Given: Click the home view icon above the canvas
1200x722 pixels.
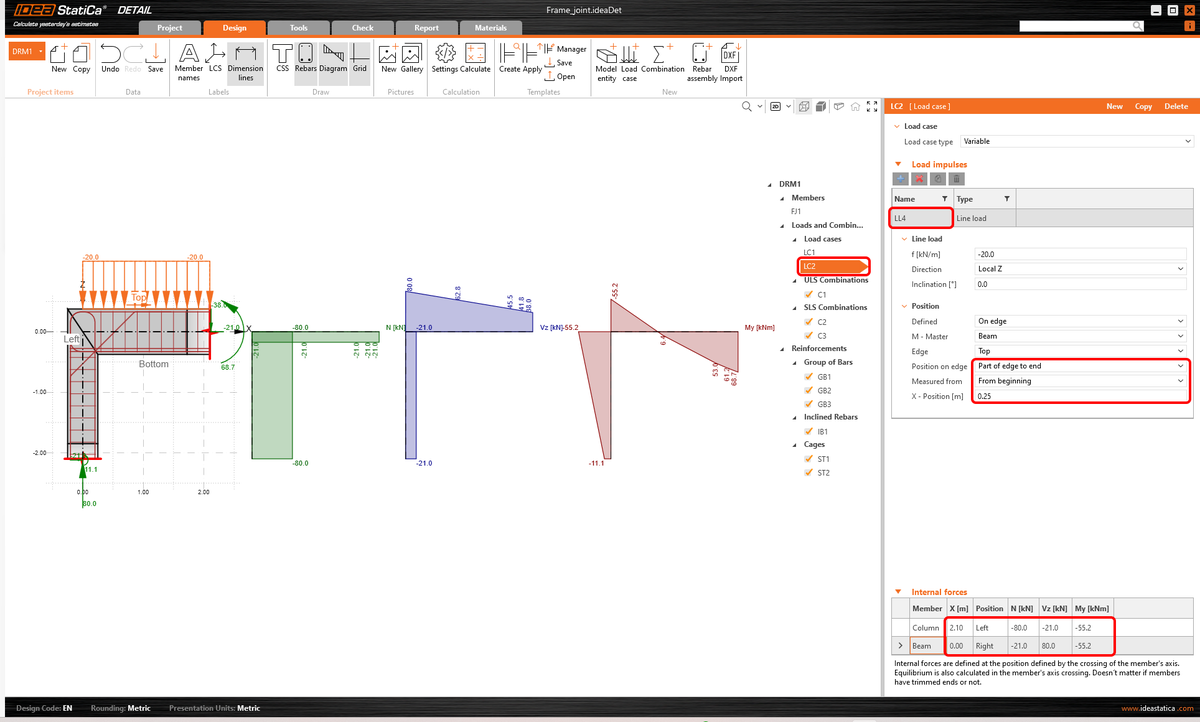Looking at the screenshot, I should [x=855, y=105].
